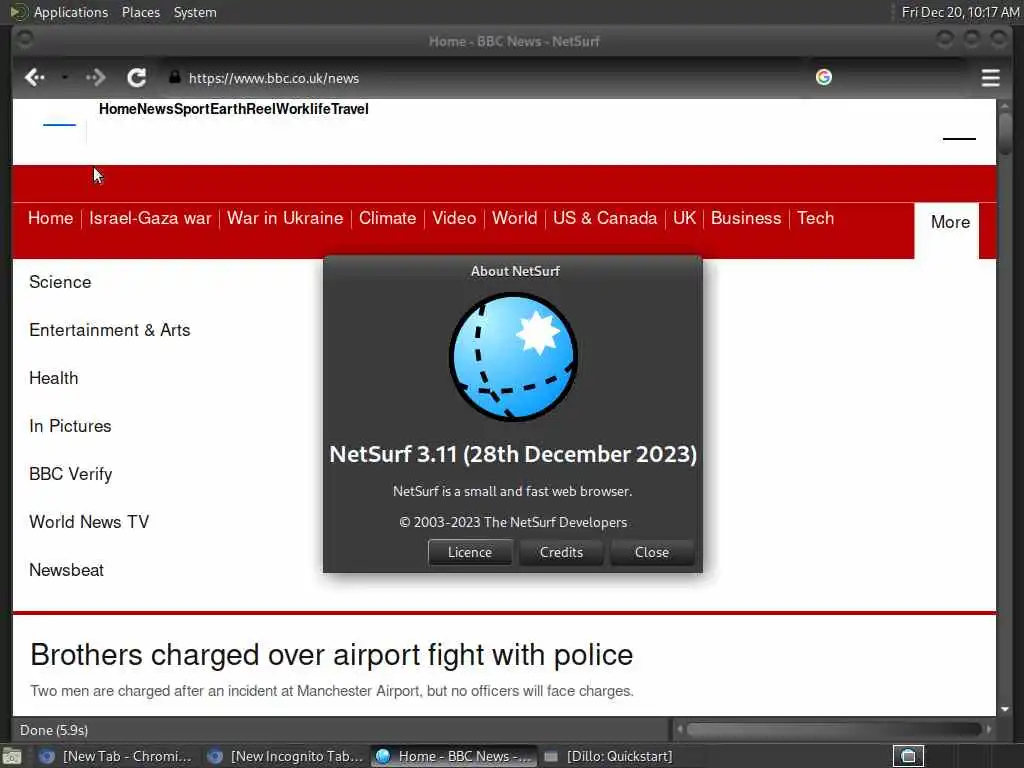Click the horizontal scrollbar thumb
1024x768 pixels.
tap(834, 729)
